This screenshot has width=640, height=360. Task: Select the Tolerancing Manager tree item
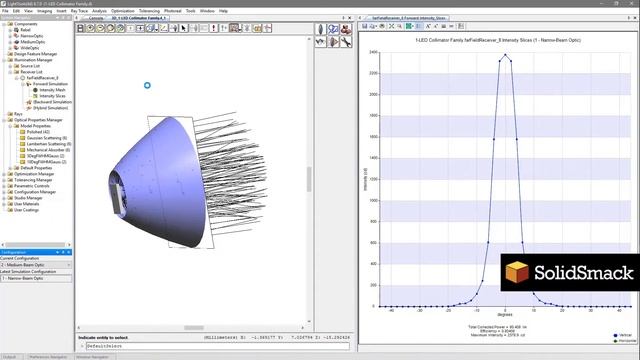coord(33,180)
